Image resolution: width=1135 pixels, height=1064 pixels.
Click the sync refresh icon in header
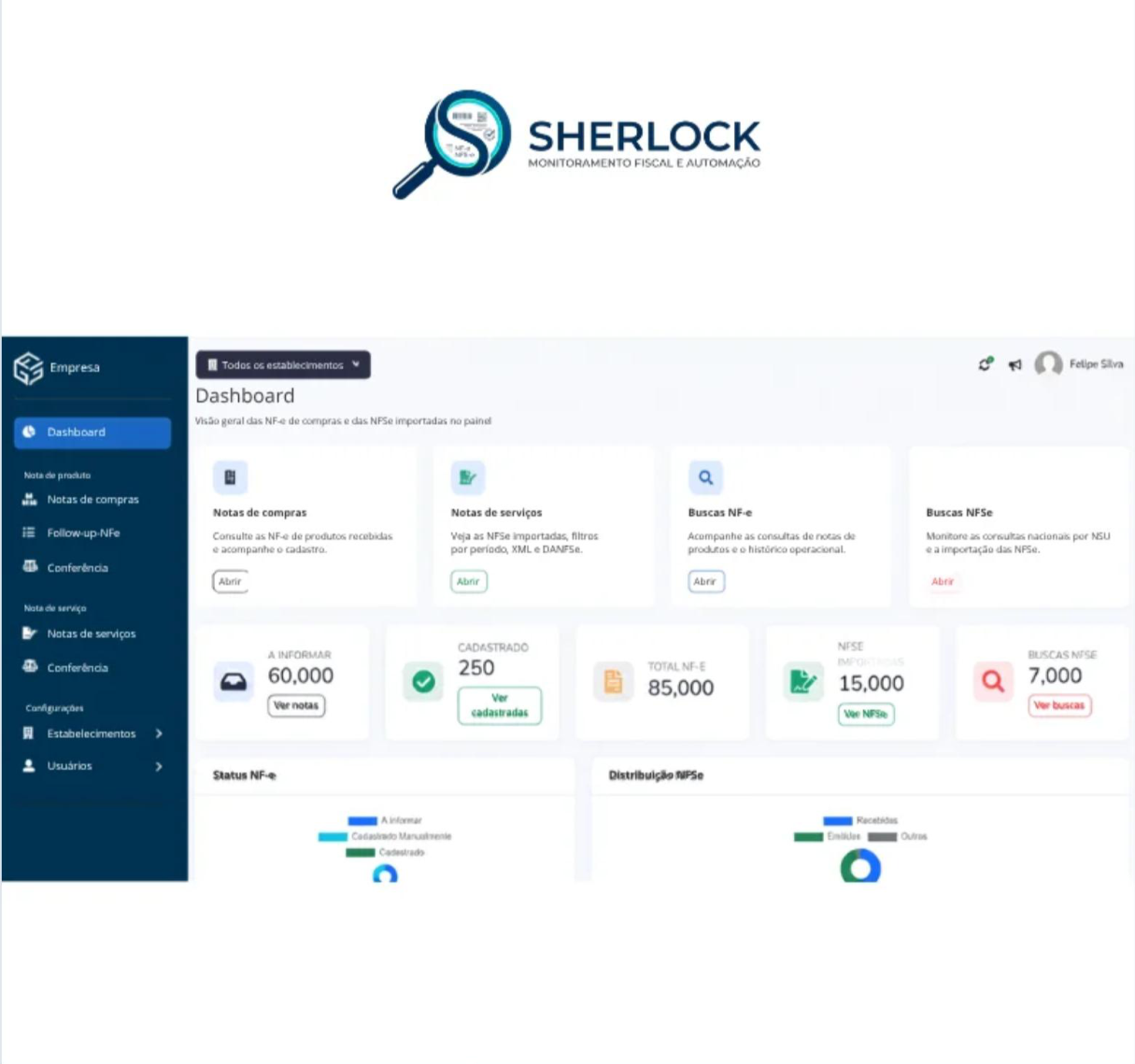pyautogui.click(x=986, y=364)
